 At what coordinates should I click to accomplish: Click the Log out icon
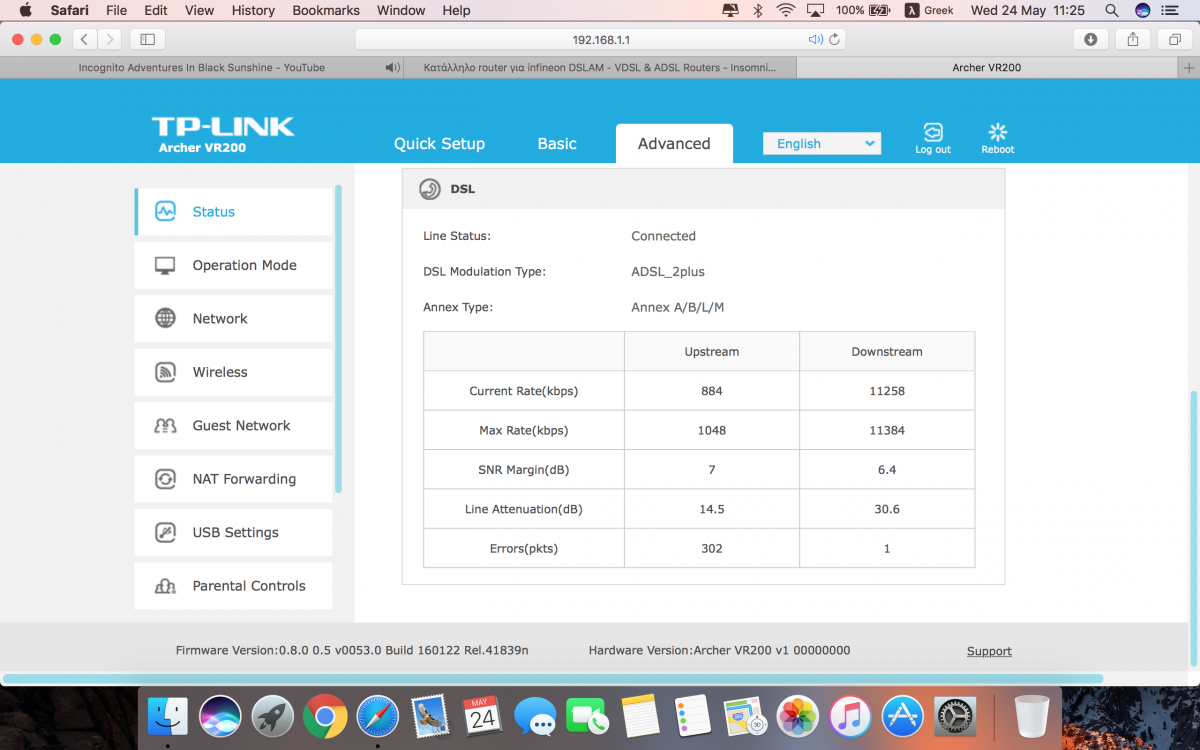pyautogui.click(x=933, y=133)
